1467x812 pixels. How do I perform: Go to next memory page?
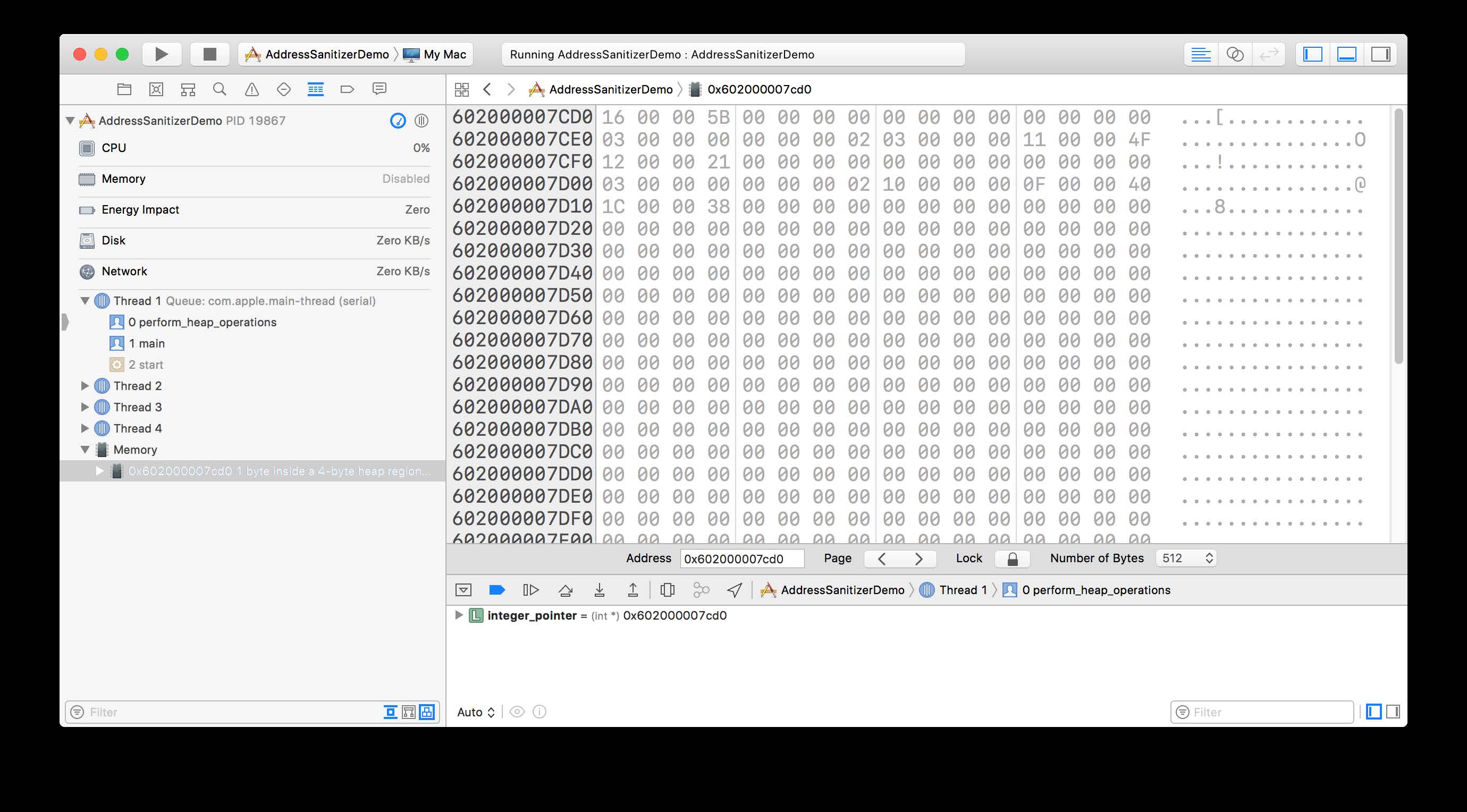click(x=918, y=559)
